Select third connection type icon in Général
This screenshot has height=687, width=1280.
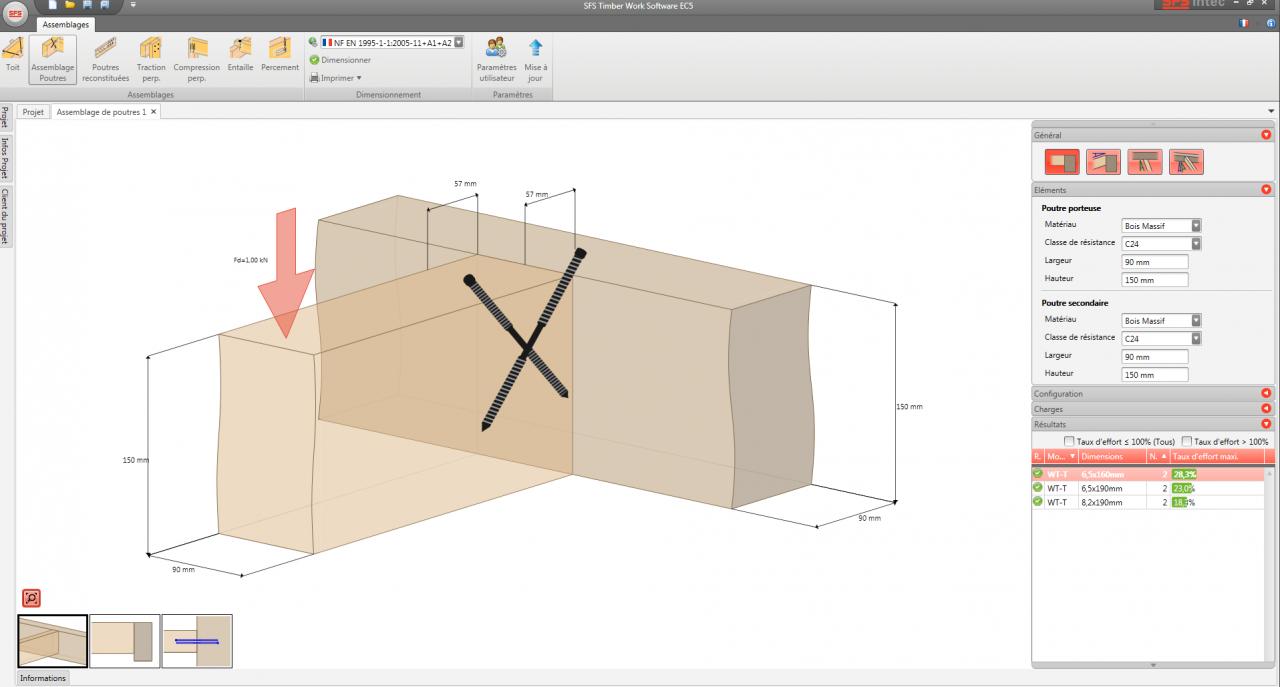click(1144, 162)
